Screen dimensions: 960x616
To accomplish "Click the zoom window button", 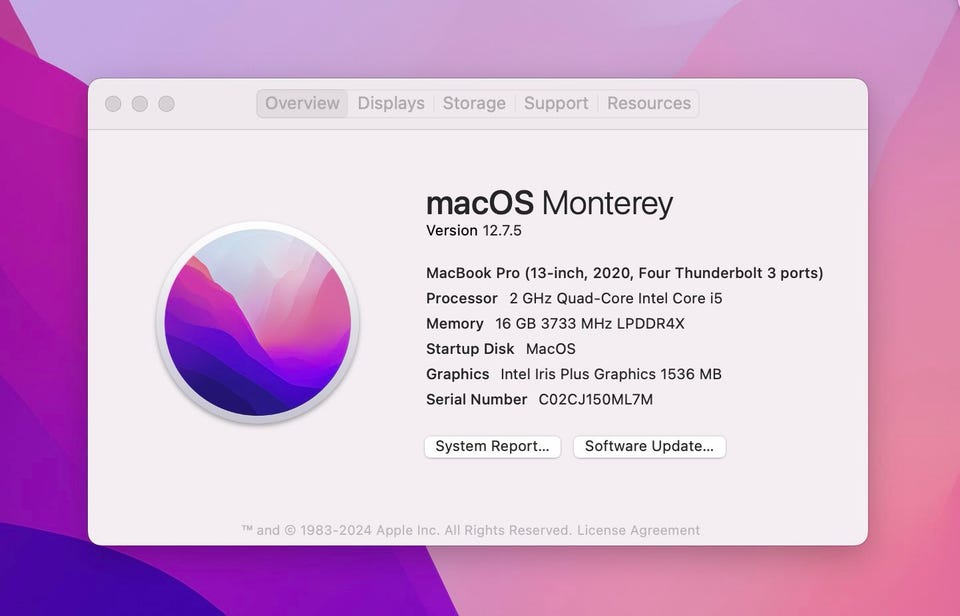I will pyautogui.click(x=167, y=104).
